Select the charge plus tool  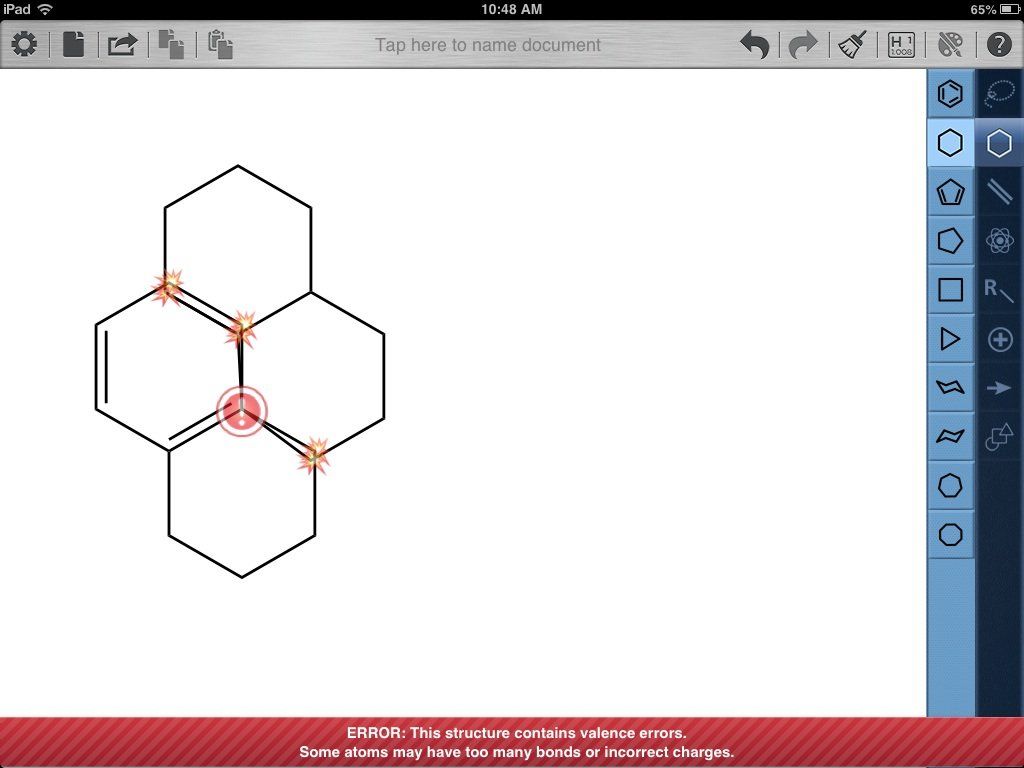click(999, 338)
